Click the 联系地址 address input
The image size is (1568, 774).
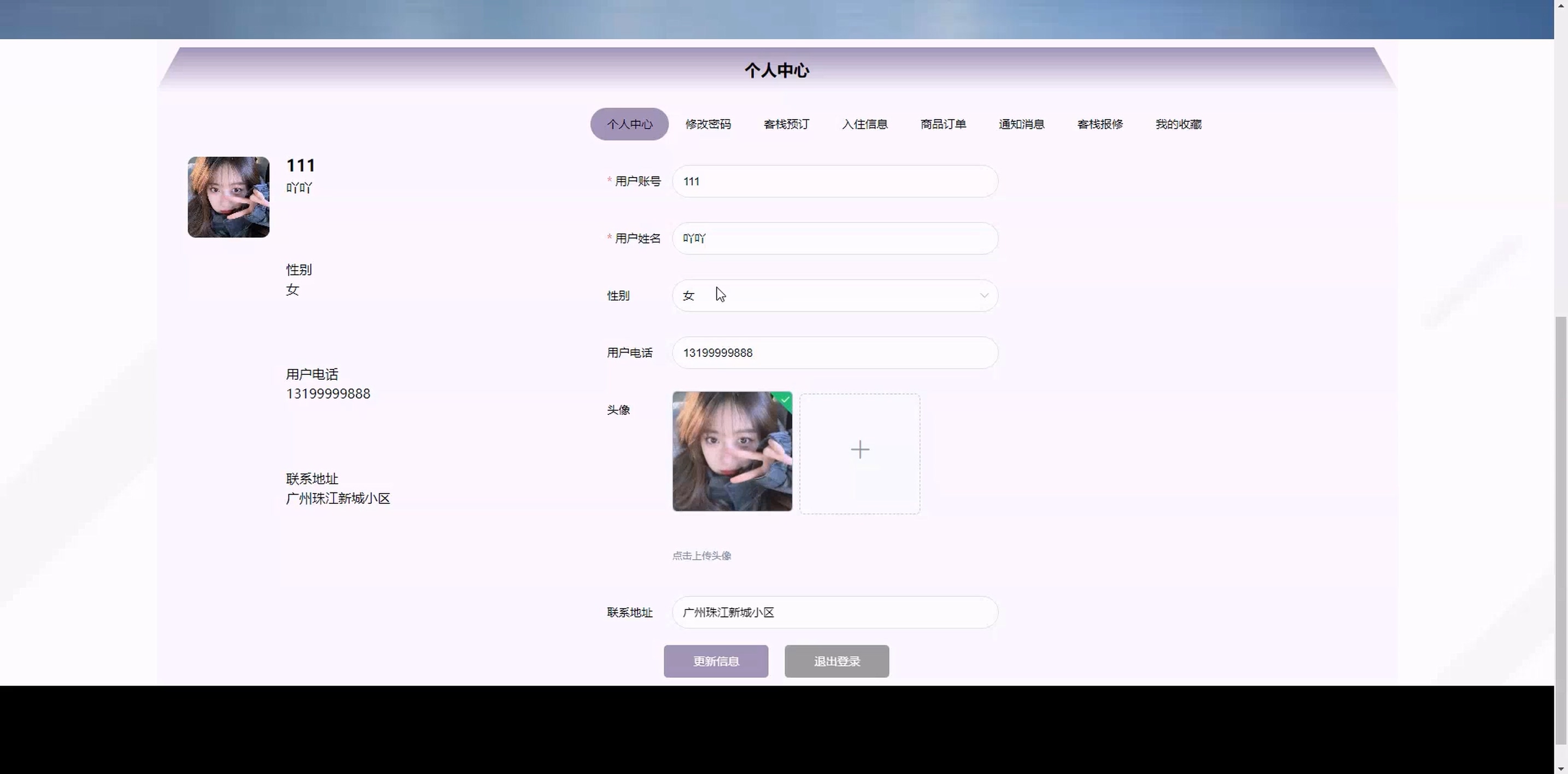pos(834,613)
